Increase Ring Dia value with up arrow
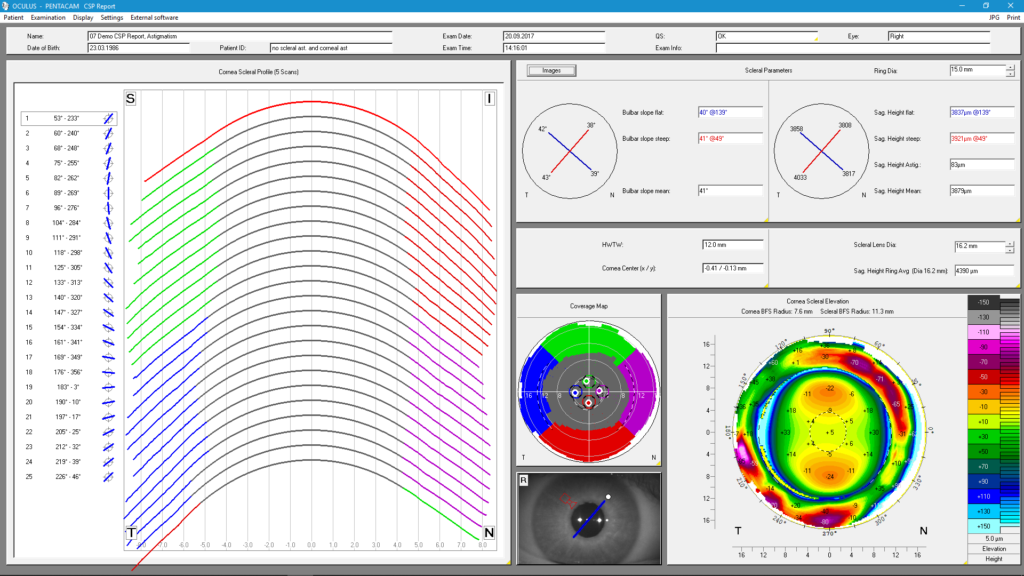This screenshot has height=576, width=1024. click(x=1010, y=67)
